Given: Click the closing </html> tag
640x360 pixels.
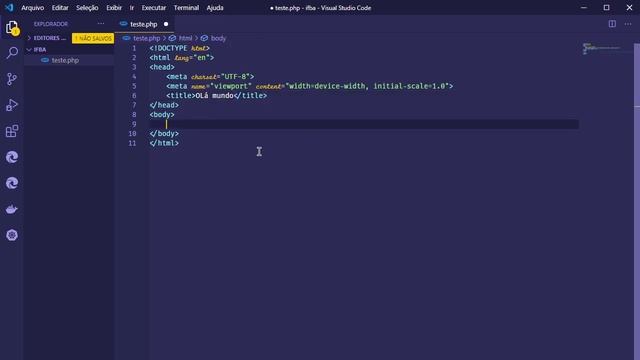Looking at the screenshot, I should (164, 143).
